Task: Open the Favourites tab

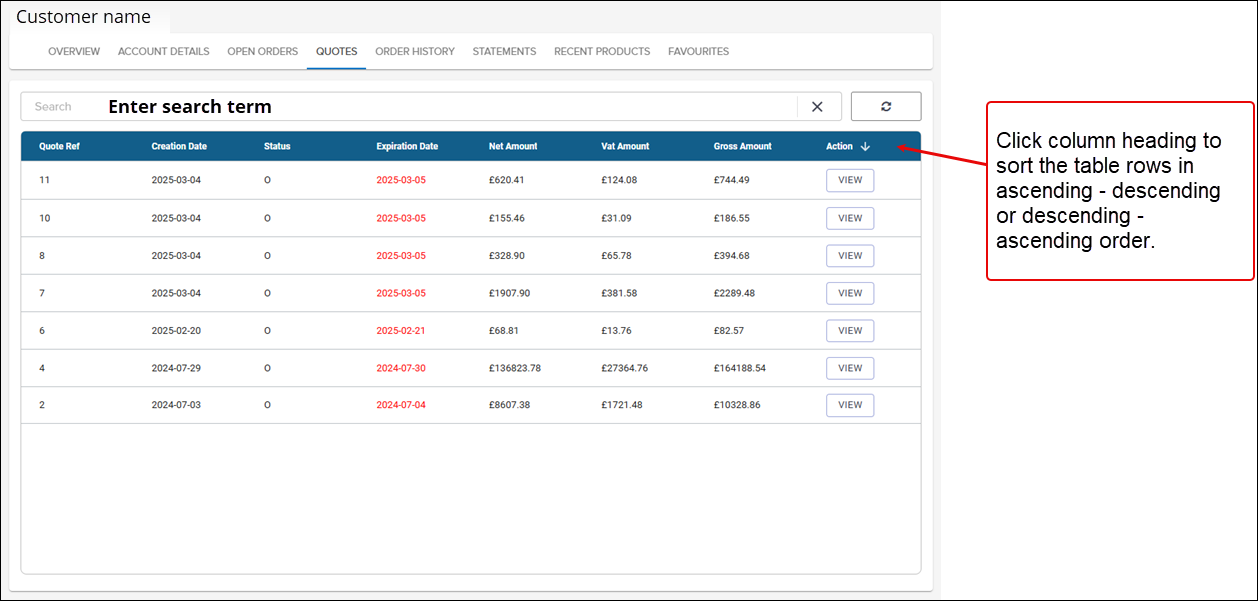Action: [x=698, y=52]
